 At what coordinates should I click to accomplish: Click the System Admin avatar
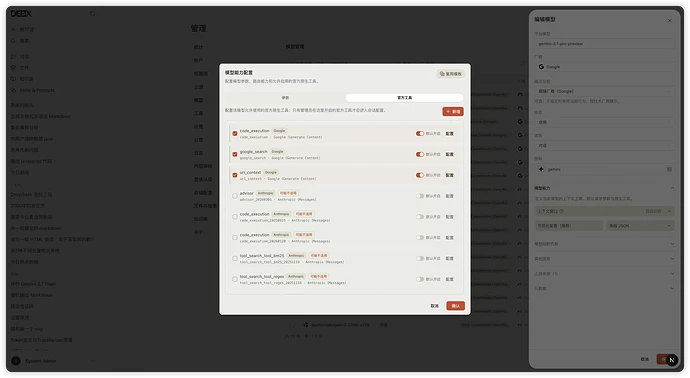click(x=16, y=361)
